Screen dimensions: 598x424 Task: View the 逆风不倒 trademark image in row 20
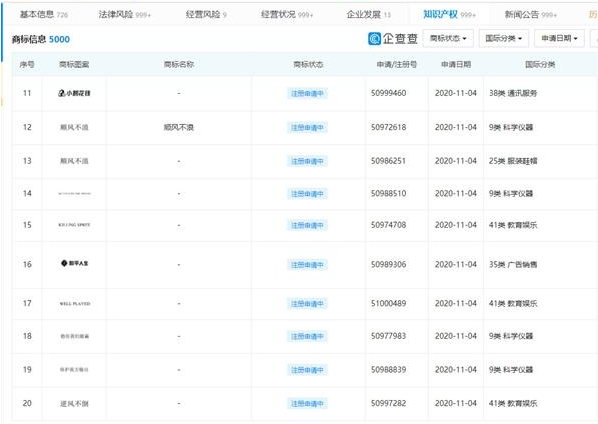[x=74, y=403]
